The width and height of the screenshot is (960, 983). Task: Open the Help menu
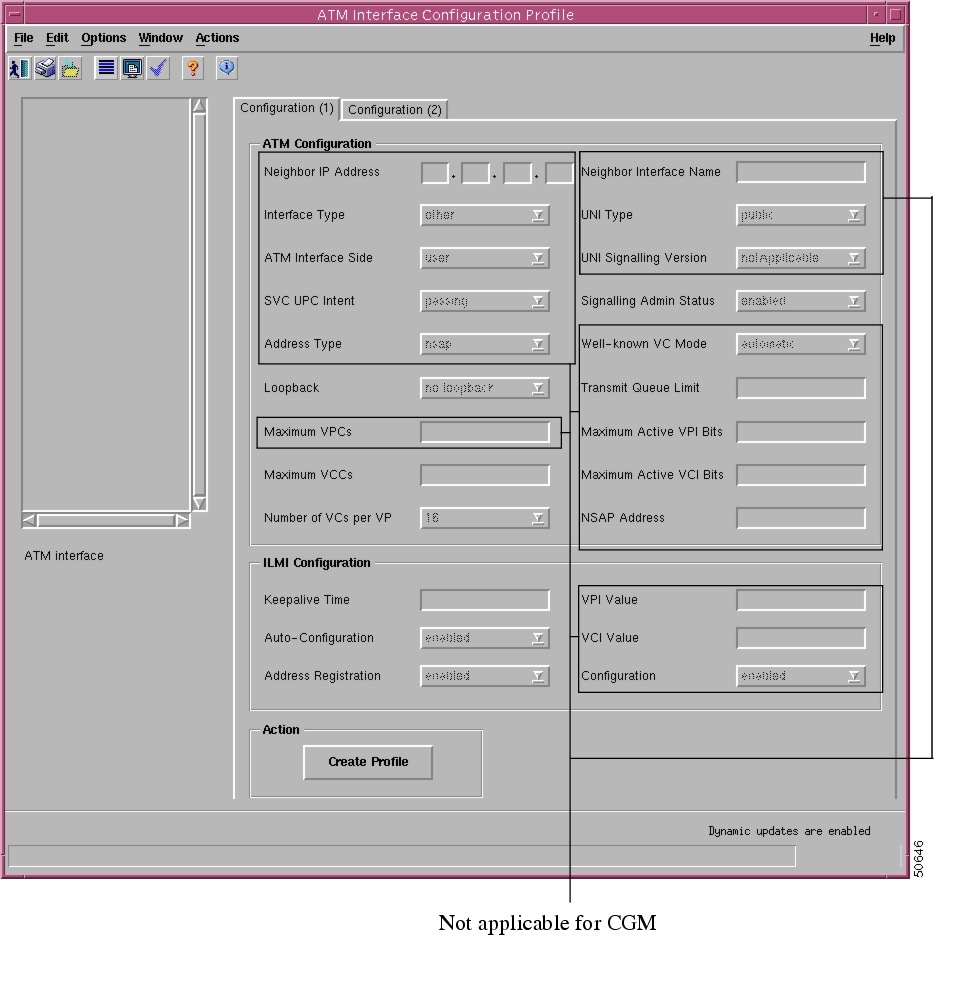(x=882, y=38)
